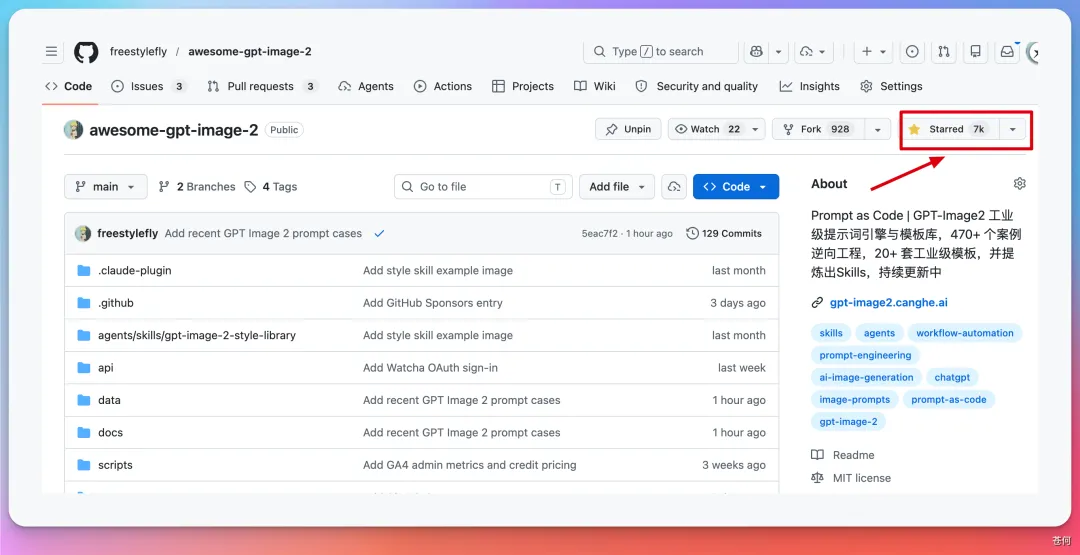Switch to the Insights tab
The width and height of the screenshot is (1080, 555).
(809, 86)
